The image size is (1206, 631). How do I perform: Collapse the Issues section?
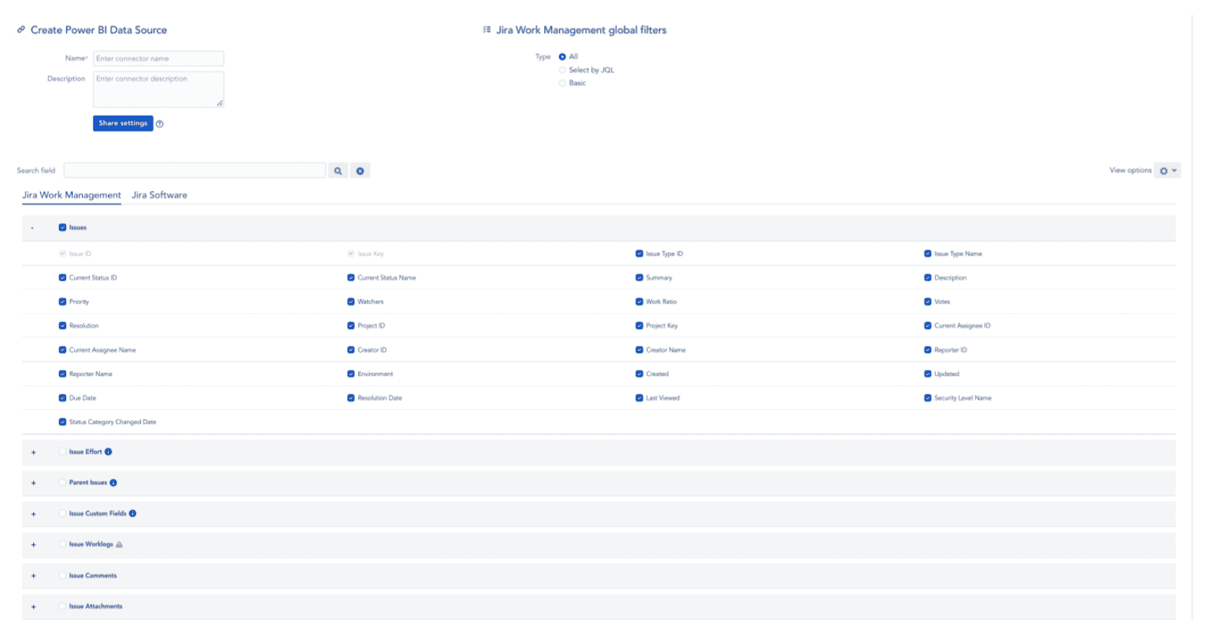pos(32,228)
